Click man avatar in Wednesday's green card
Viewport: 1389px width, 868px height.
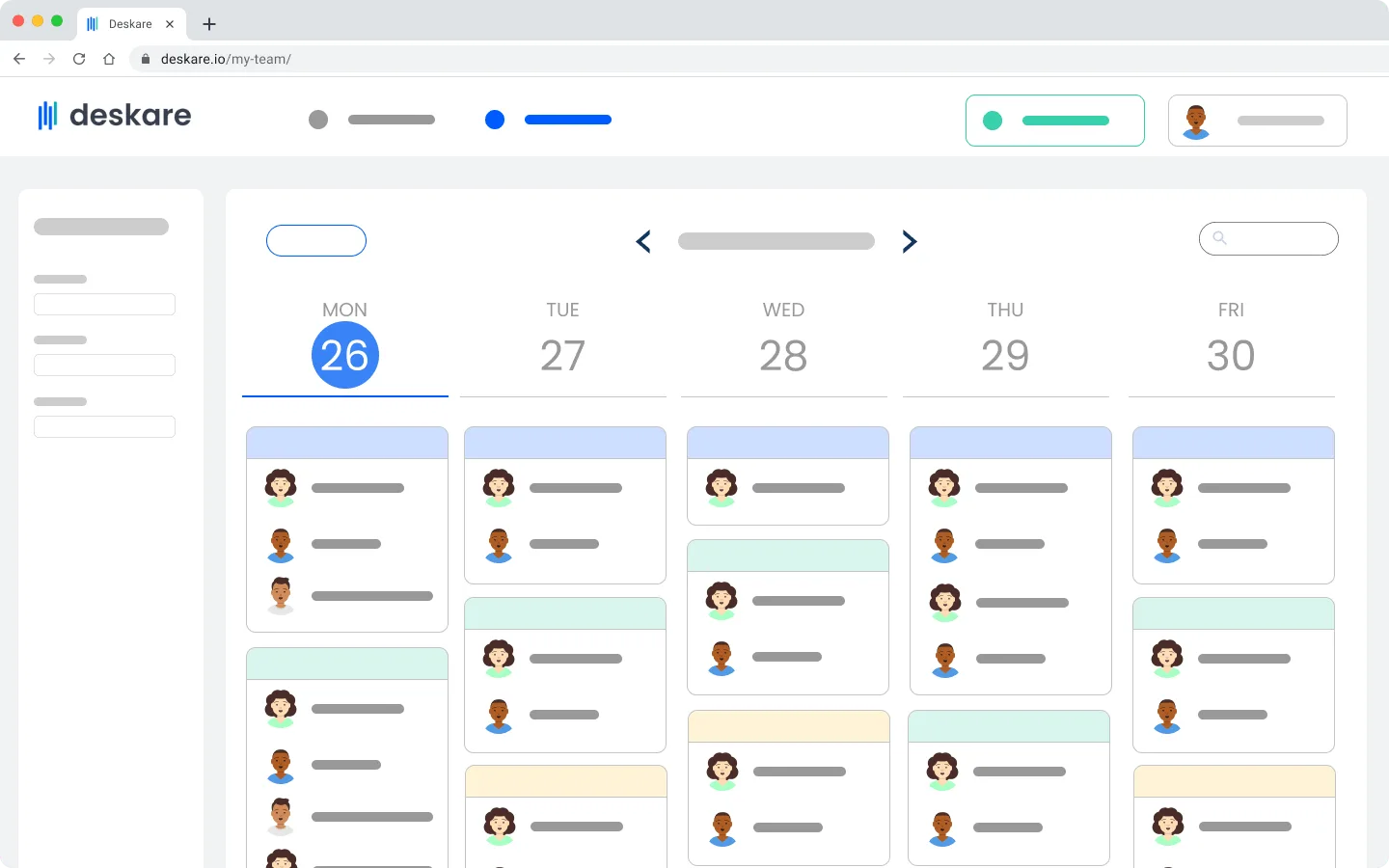(x=722, y=658)
